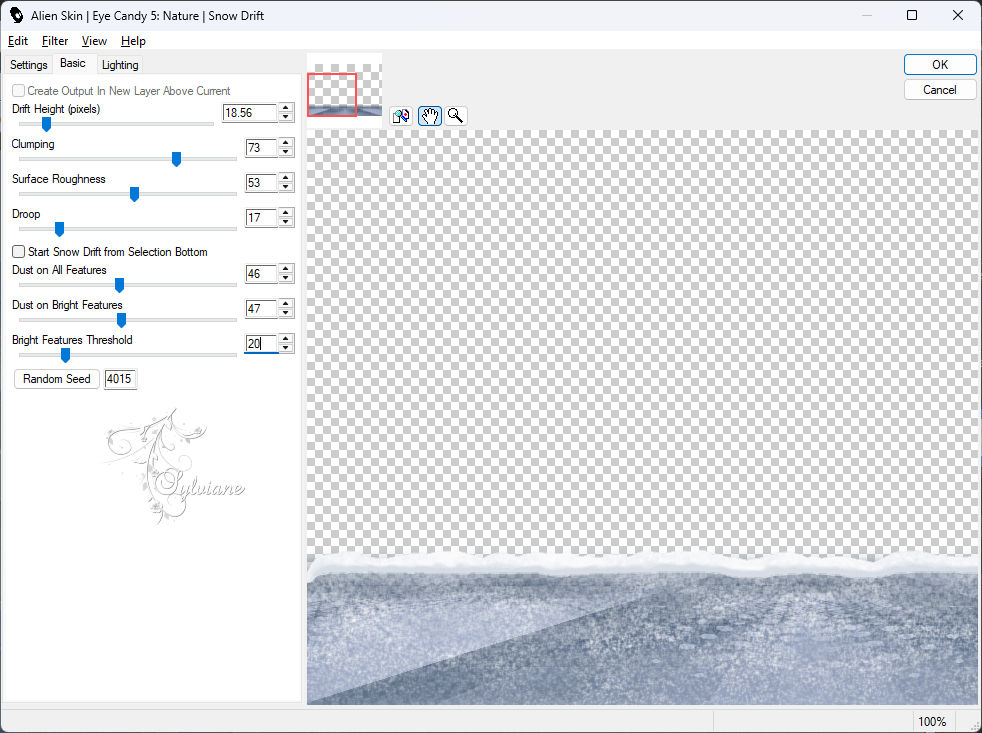
Task: Toggle the original/preview comparison icon
Action: click(401, 116)
